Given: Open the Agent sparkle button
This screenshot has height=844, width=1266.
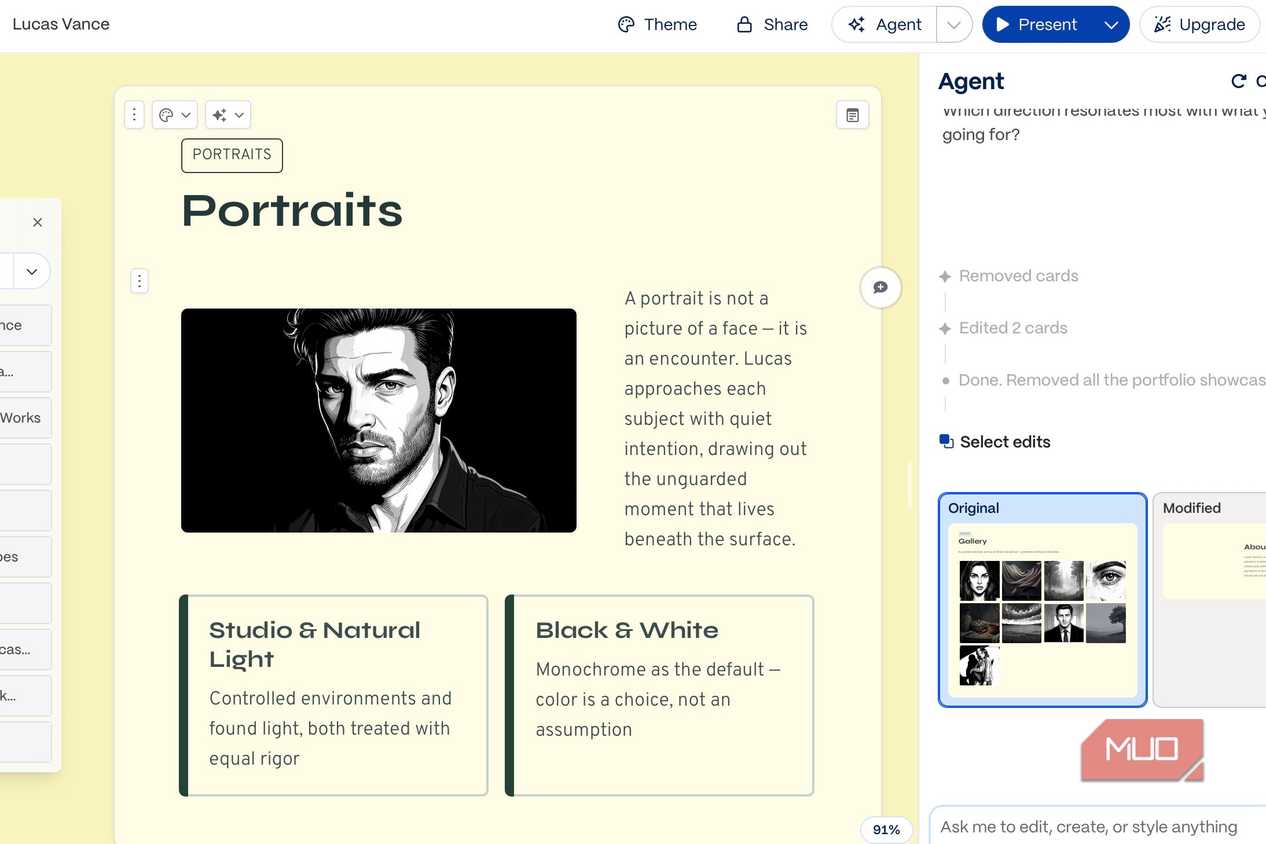Looking at the screenshot, I should (x=884, y=25).
